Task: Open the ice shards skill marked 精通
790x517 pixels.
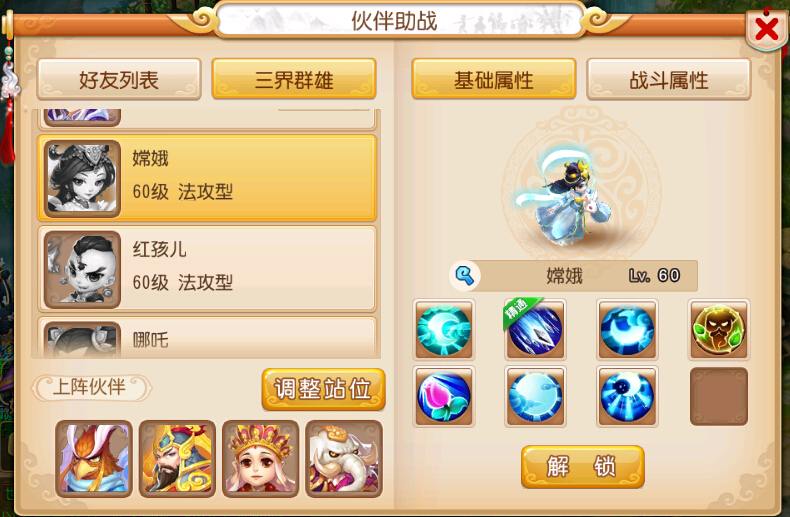Action: click(535, 330)
